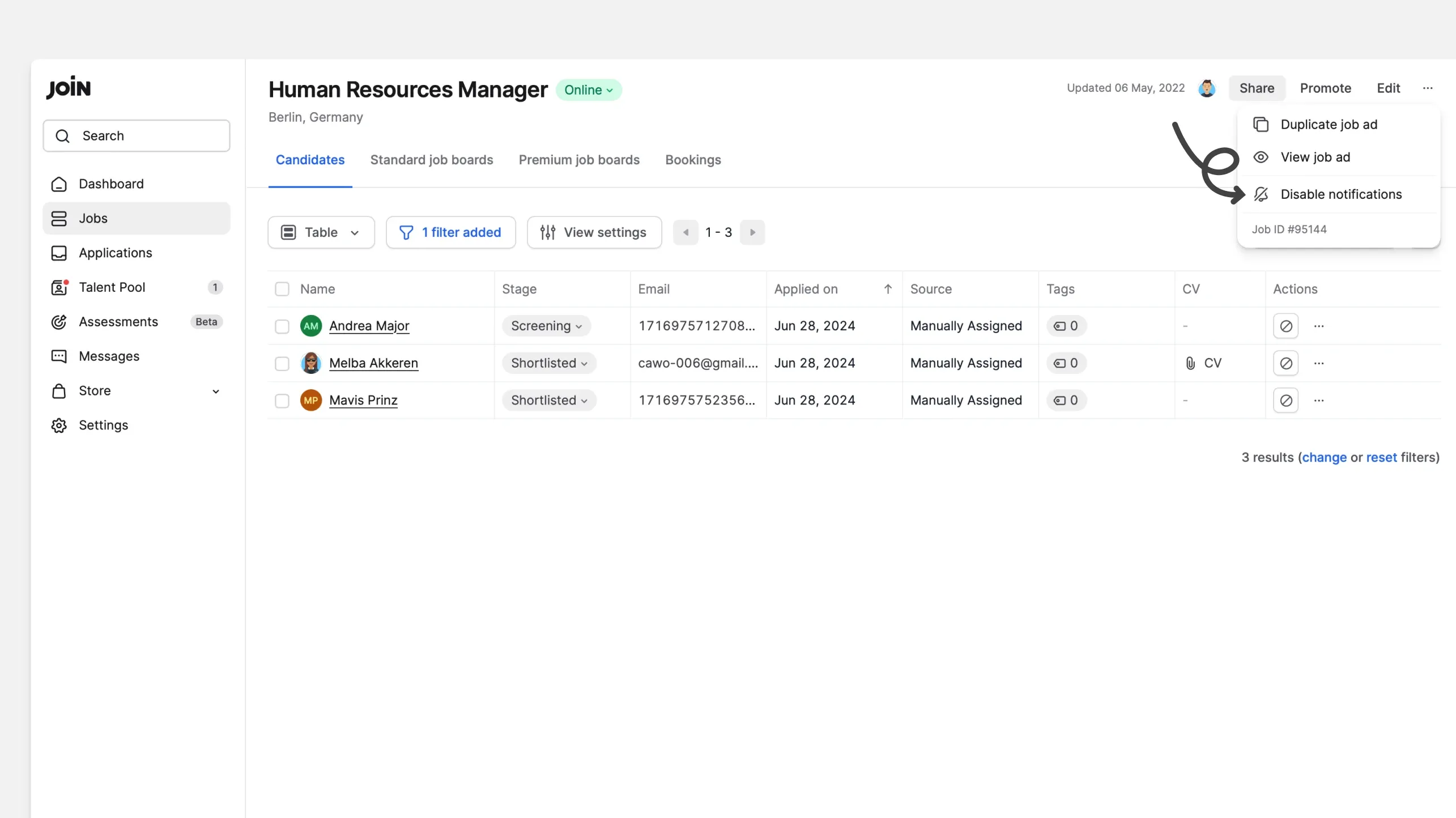Click into the Search field

click(x=137, y=136)
